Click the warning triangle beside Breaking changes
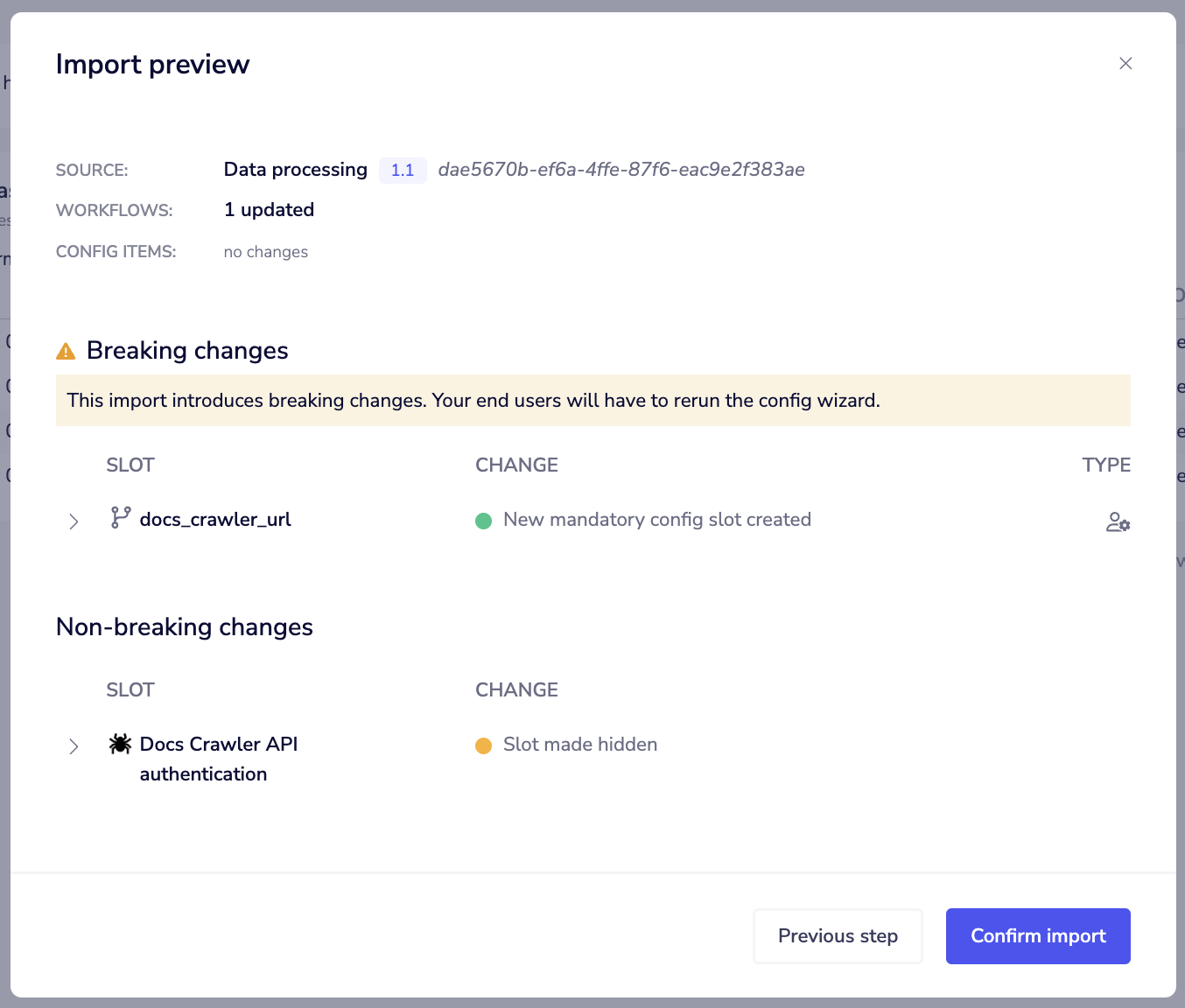The width and height of the screenshot is (1185, 1008). pyautogui.click(x=66, y=350)
